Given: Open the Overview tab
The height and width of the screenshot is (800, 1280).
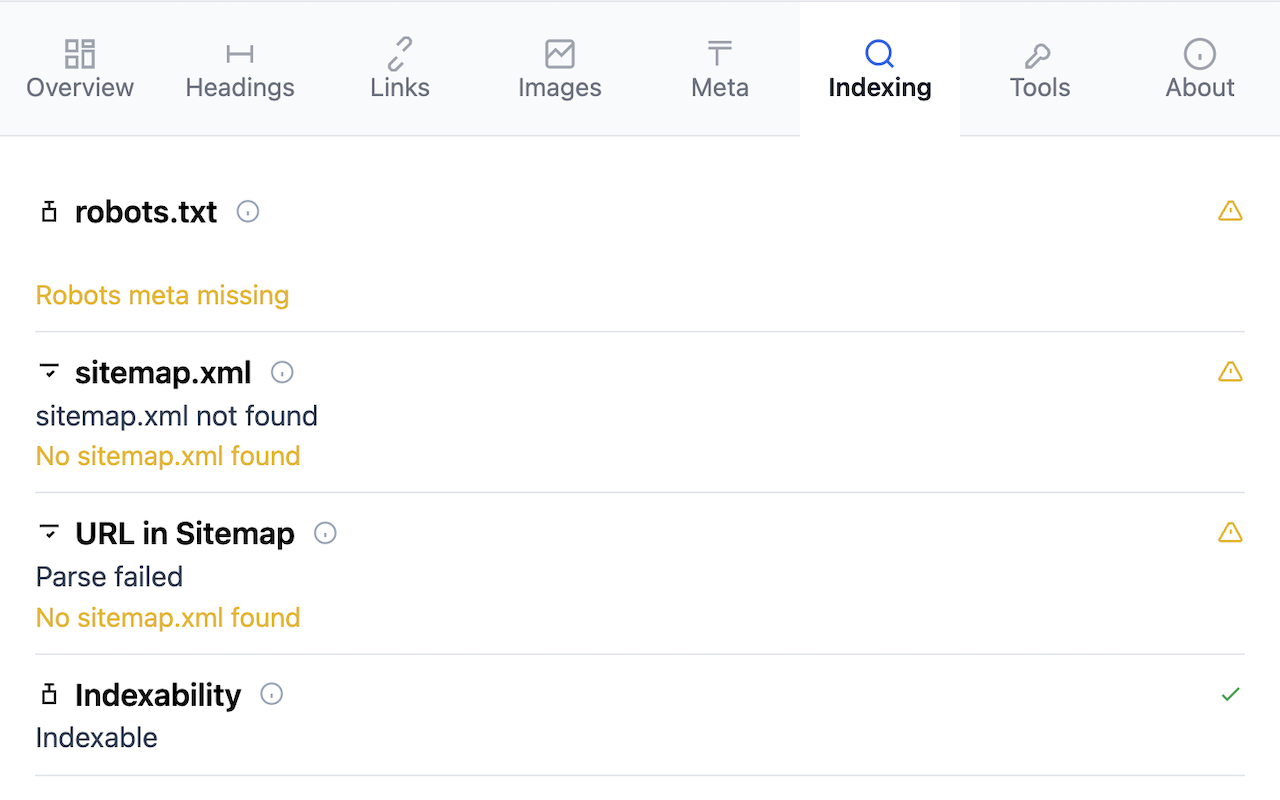Looking at the screenshot, I should coord(80,69).
